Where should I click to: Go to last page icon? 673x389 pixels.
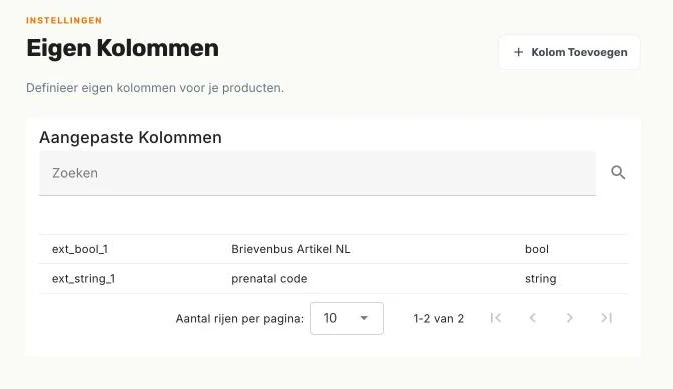[x=606, y=318]
